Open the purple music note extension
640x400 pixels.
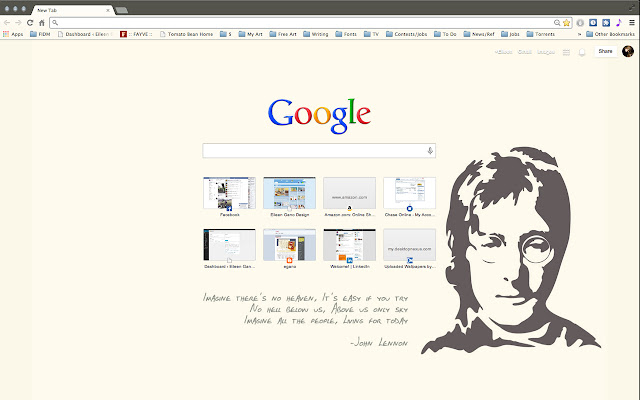coord(619,23)
